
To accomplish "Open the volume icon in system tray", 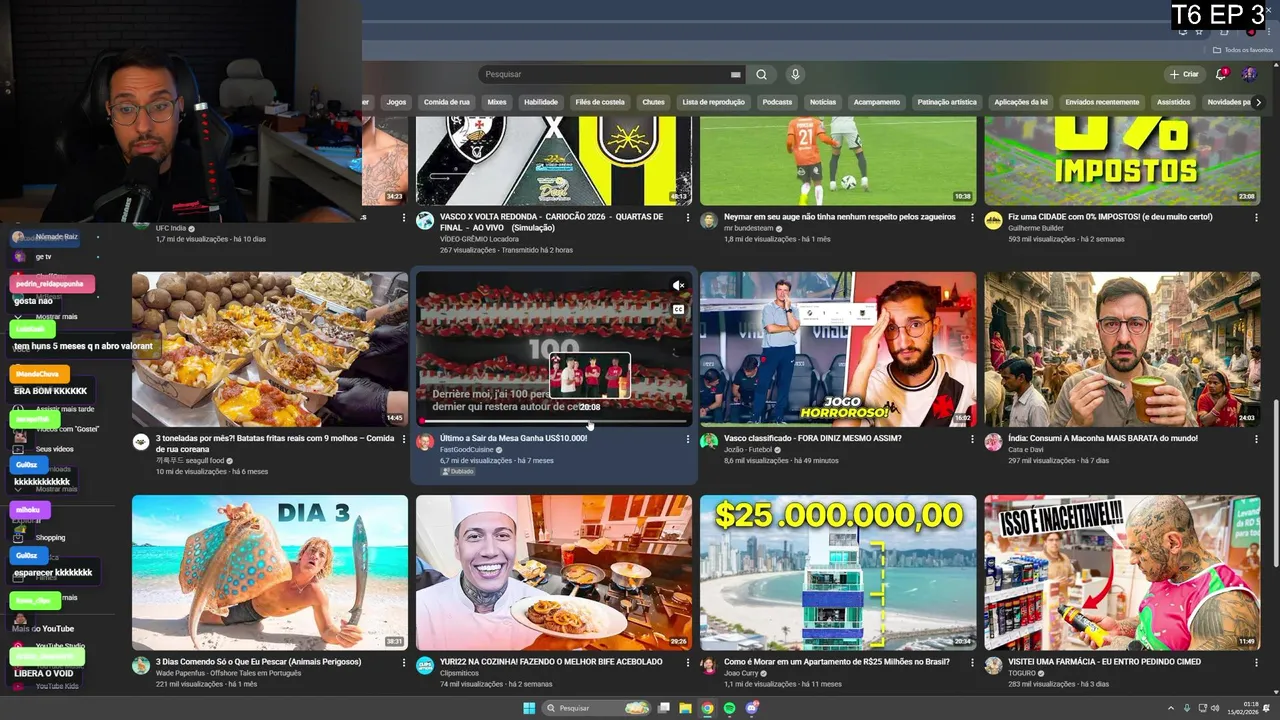I will tap(1215, 708).
